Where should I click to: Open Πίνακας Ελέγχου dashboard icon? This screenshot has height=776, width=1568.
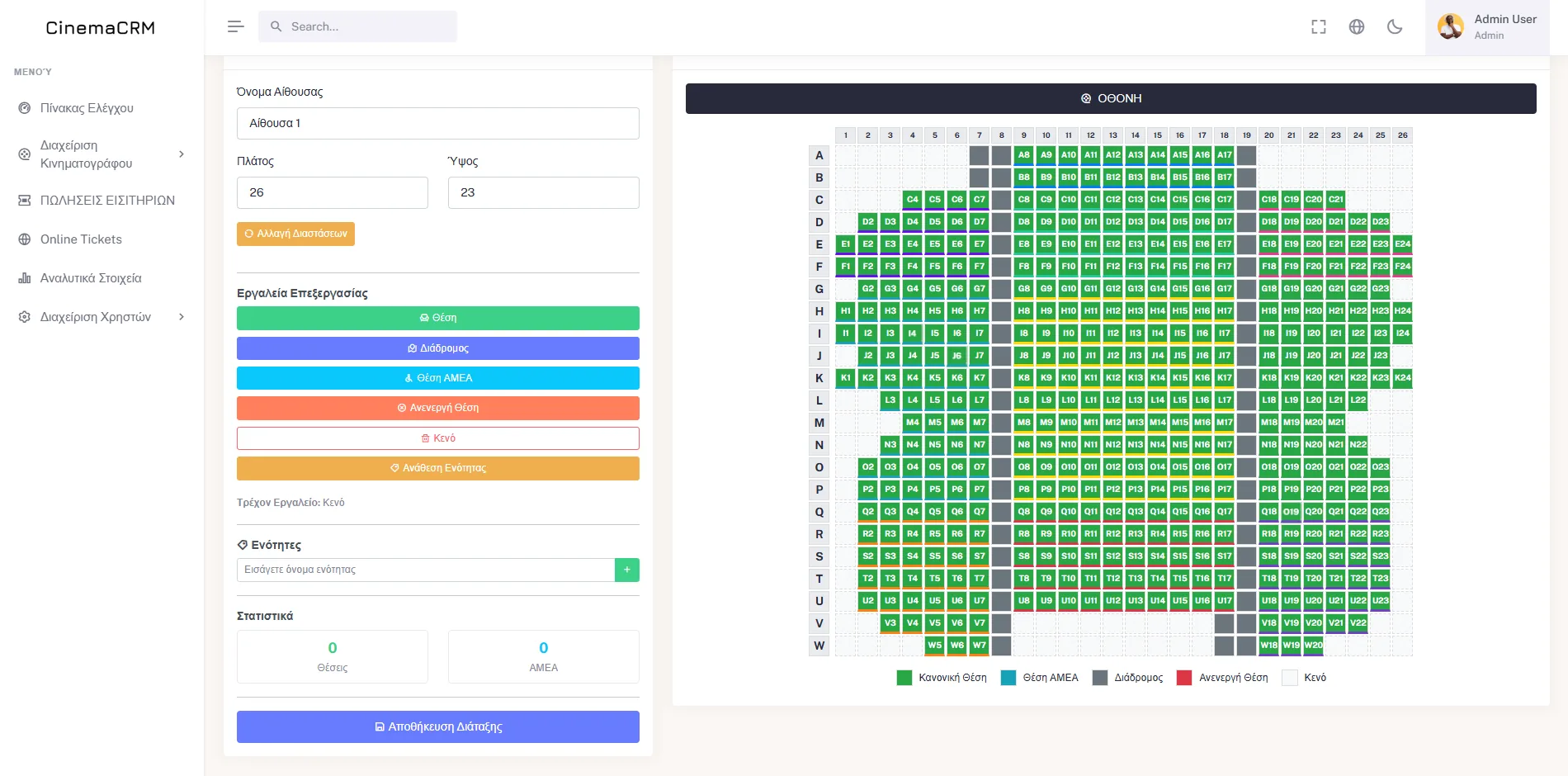point(25,108)
